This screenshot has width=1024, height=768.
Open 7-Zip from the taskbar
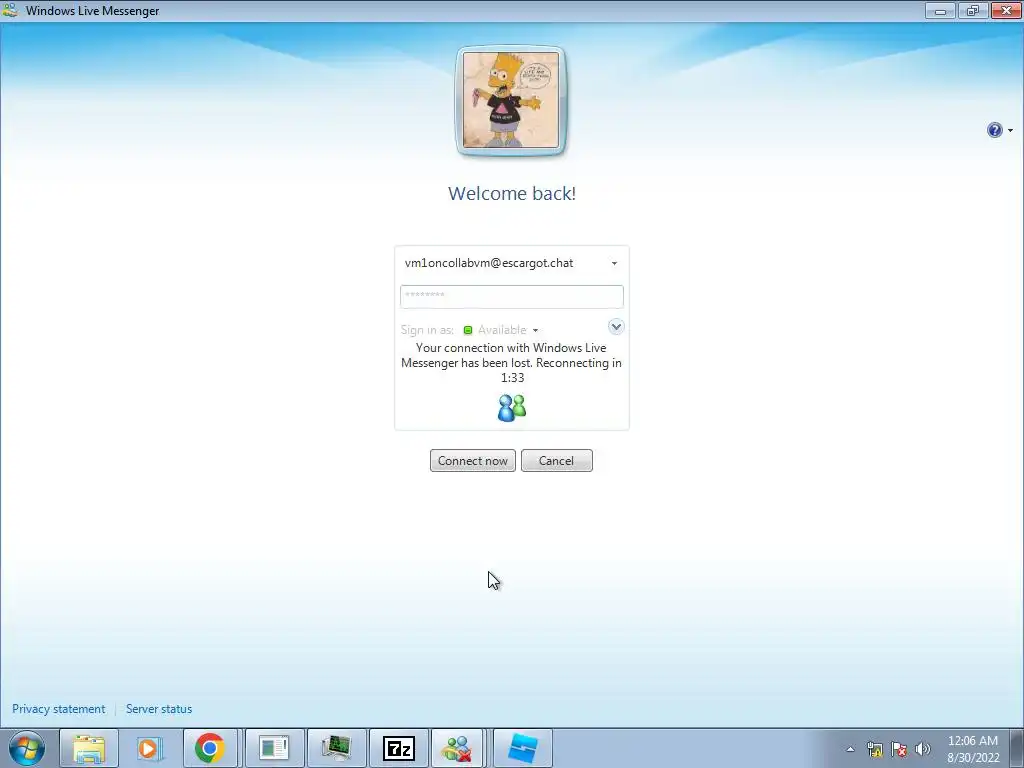coord(398,748)
